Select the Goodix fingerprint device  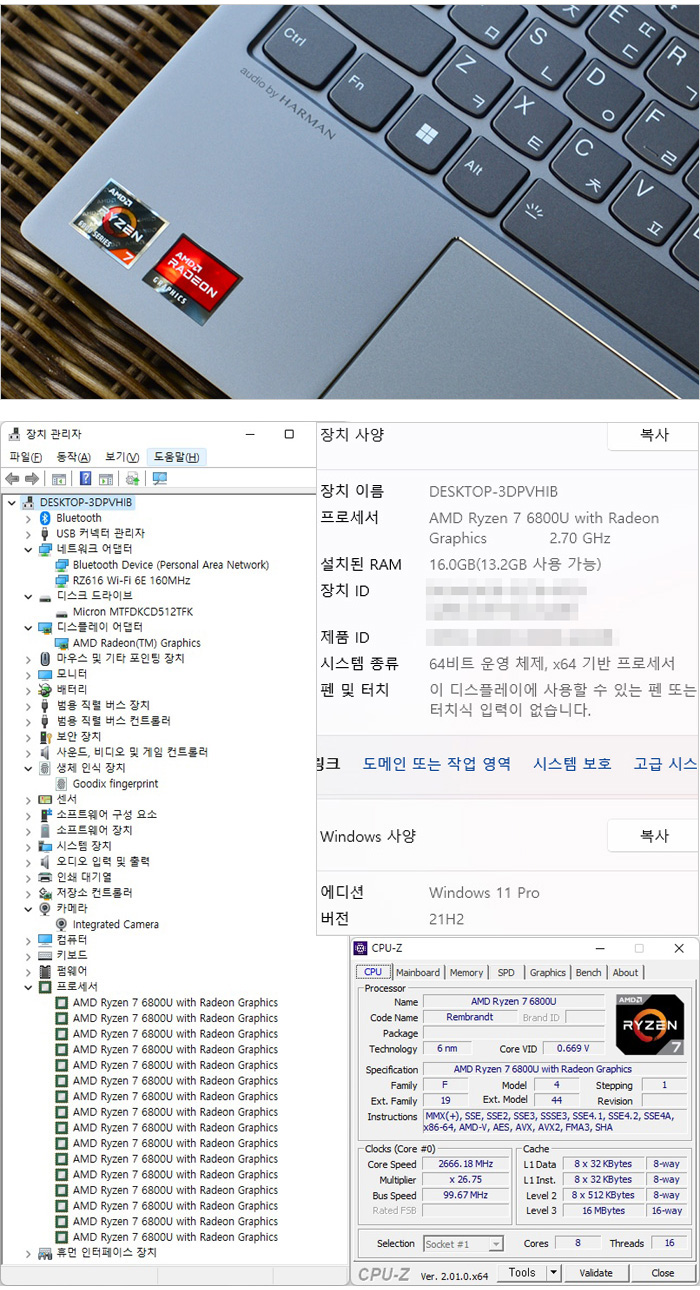coord(115,784)
